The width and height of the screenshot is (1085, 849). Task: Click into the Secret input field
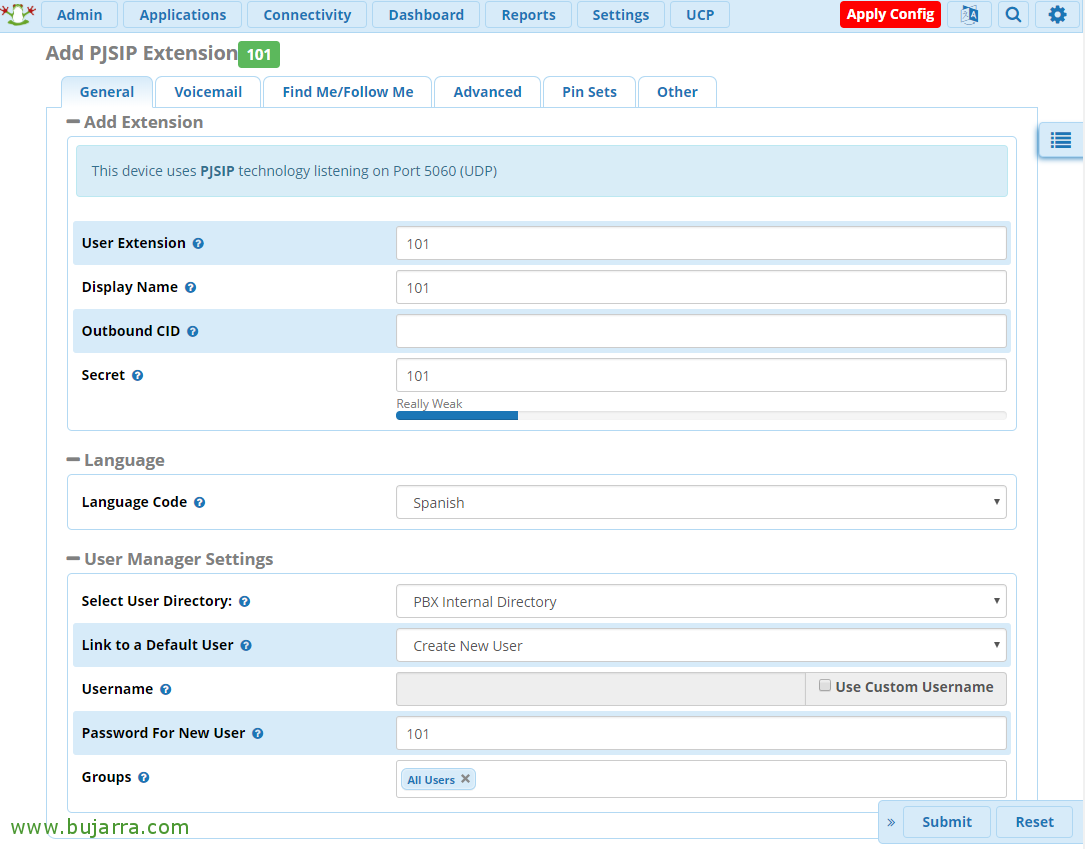[701, 376]
